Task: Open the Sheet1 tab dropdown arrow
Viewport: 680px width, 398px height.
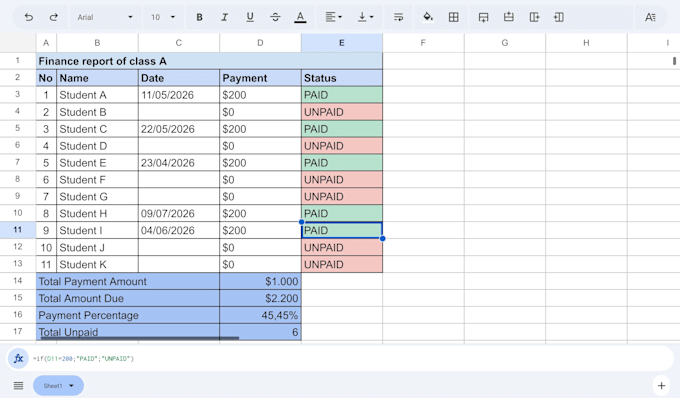Action: 72,385
